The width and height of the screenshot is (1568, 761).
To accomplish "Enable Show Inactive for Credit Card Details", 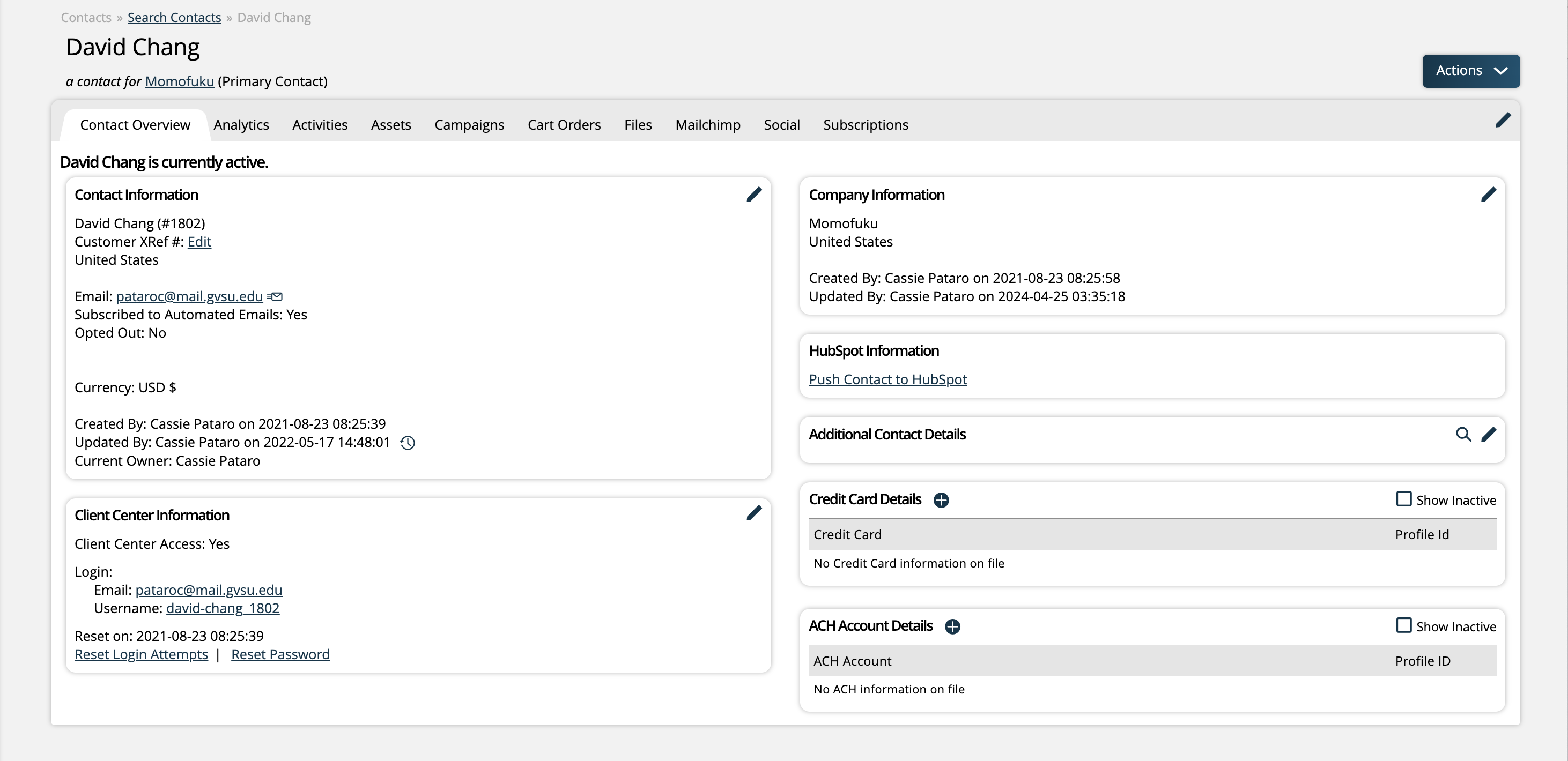I will click(x=1404, y=499).
